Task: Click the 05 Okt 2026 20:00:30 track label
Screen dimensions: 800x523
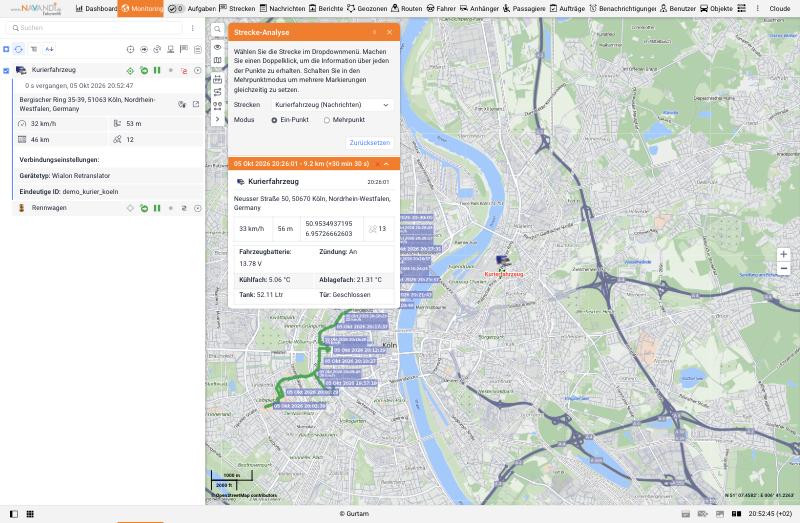Action: tap(299, 406)
